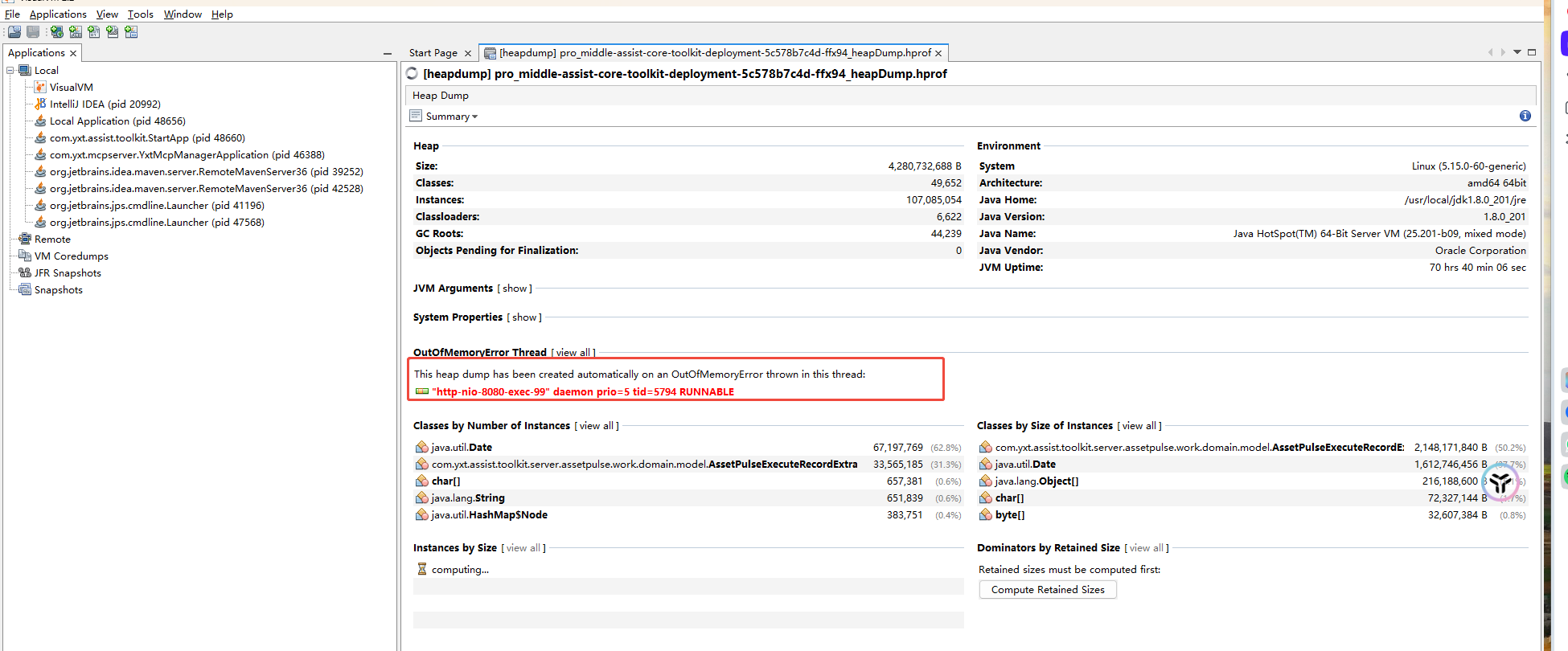The image size is (1568, 651).
Task: Close the Start Page tab
Action: point(468,54)
